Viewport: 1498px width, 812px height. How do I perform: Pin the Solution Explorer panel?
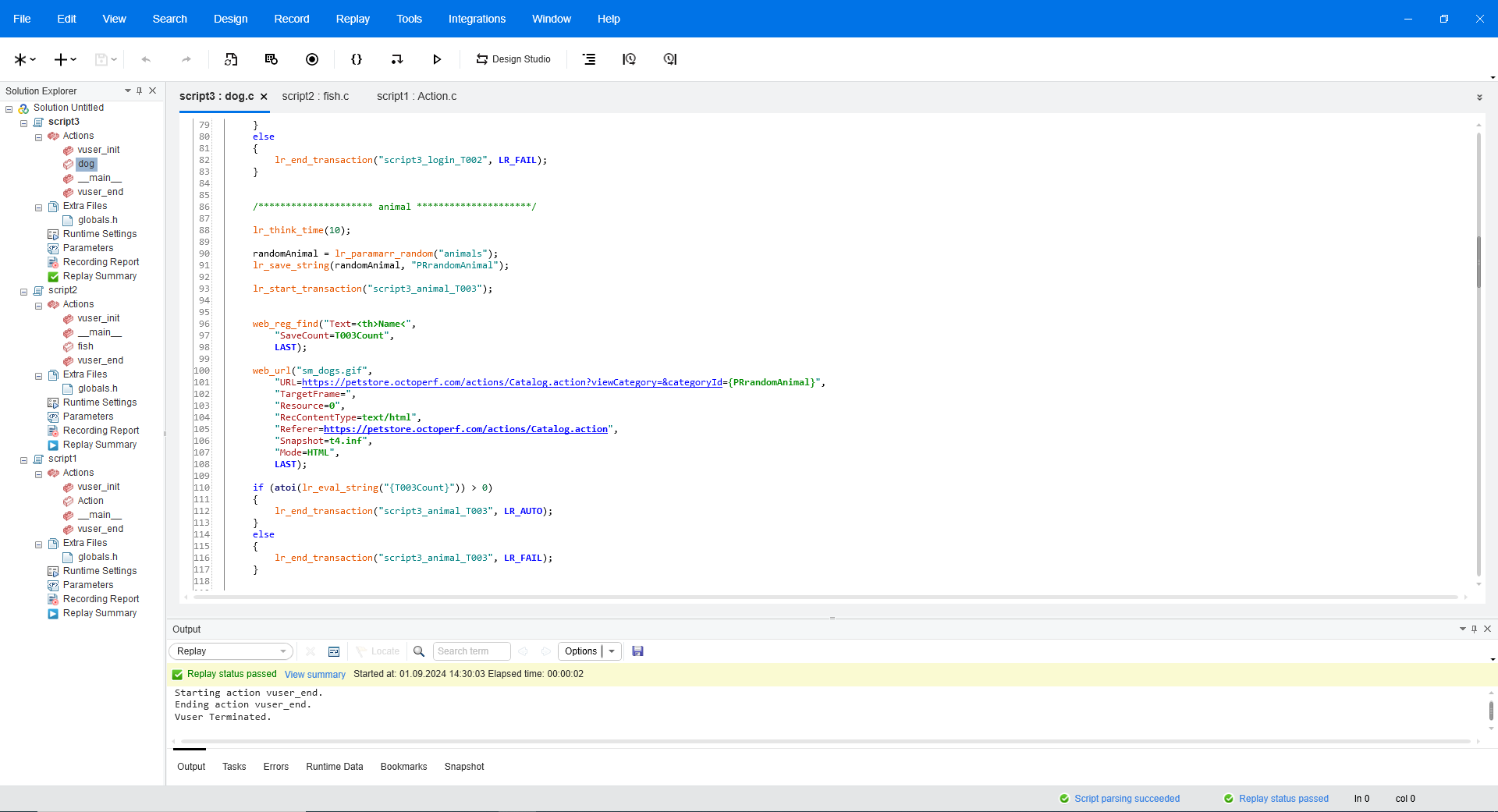tap(140, 91)
